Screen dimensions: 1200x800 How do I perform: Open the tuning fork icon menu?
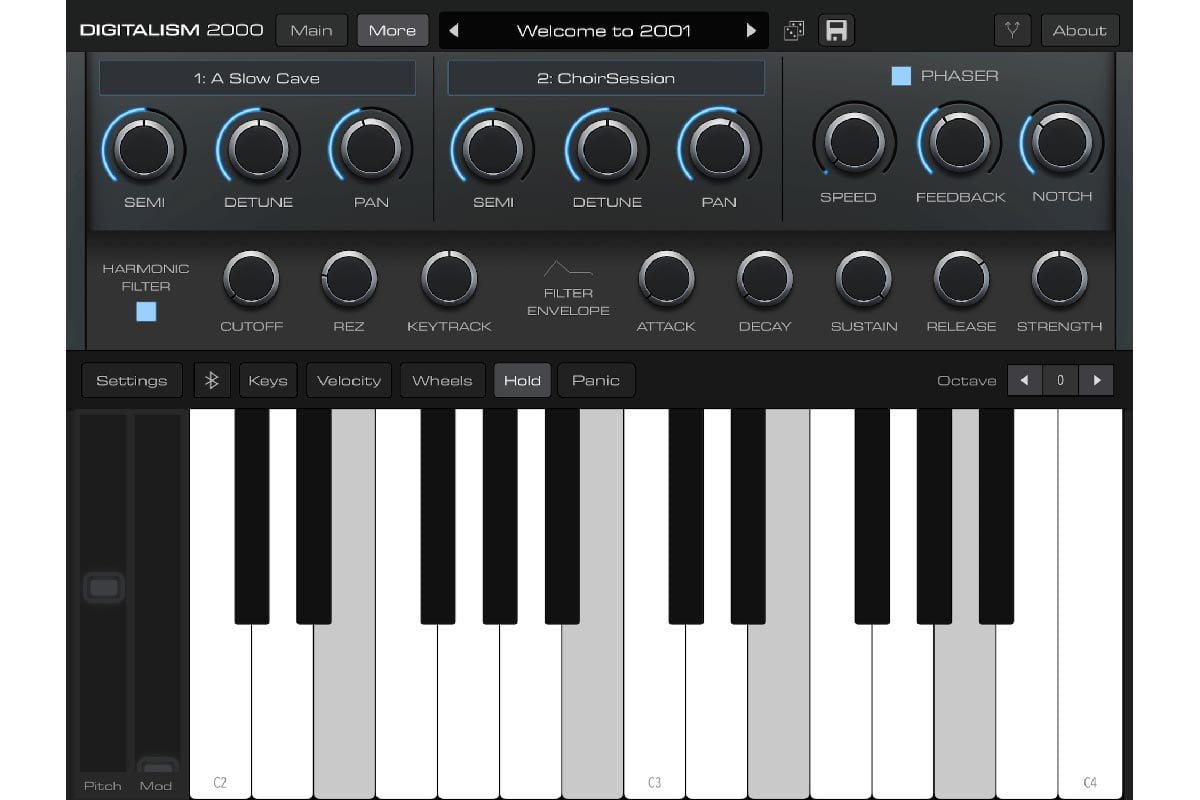[1012, 30]
